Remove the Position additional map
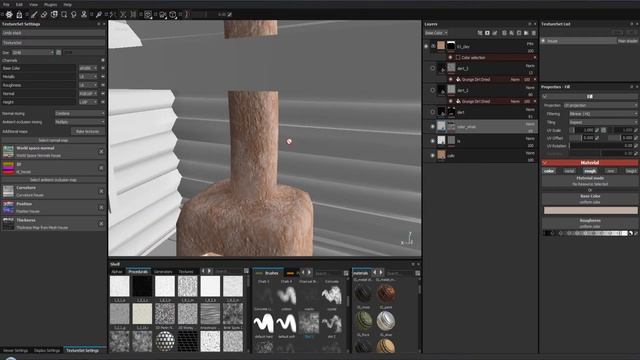The image size is (640, 360). pos(101,207)
